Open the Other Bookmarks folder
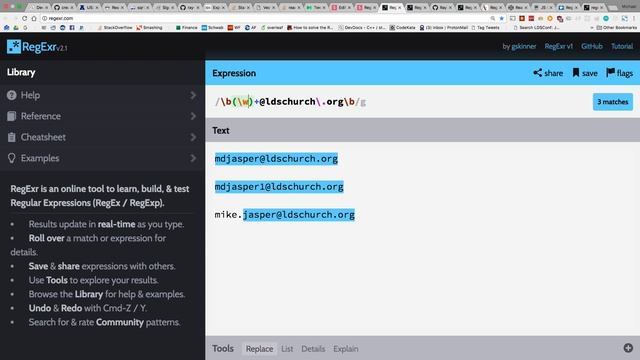640x360 pixels. click(x=617, y=28)
